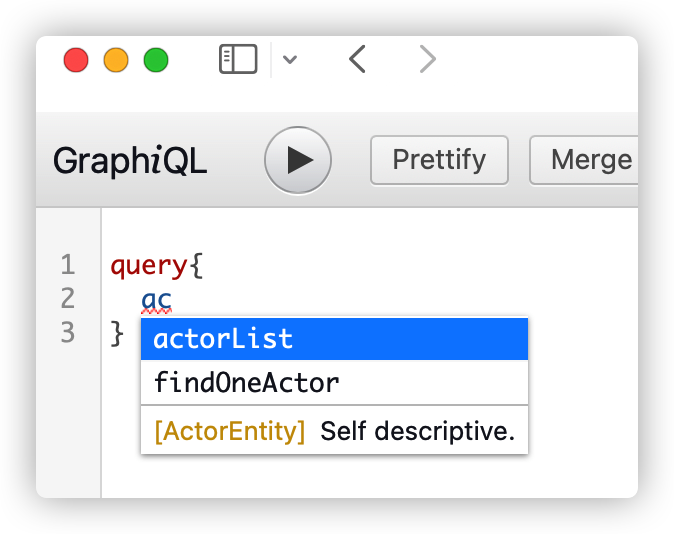Click the underlined ac text in editor
The height and width of the screenshot is (534, 674).
pos(157,299)
